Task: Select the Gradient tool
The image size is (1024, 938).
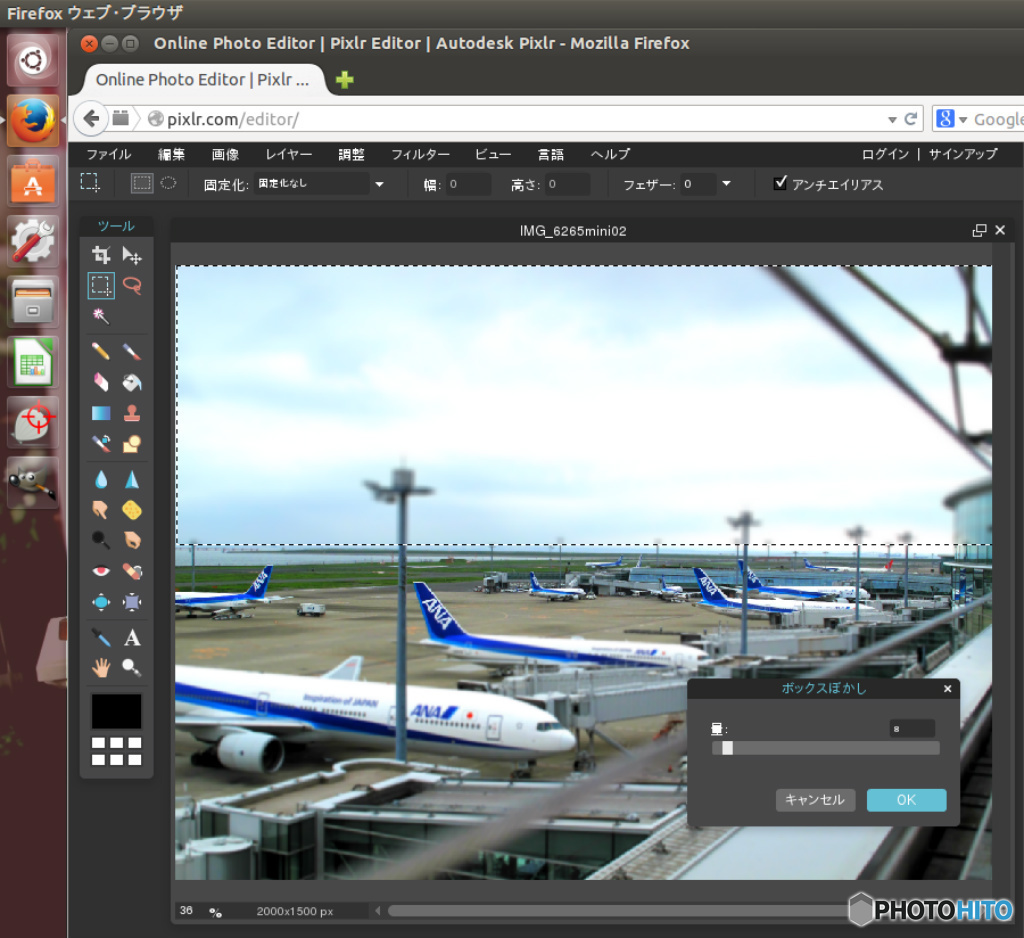Action: tap(101, 413)
